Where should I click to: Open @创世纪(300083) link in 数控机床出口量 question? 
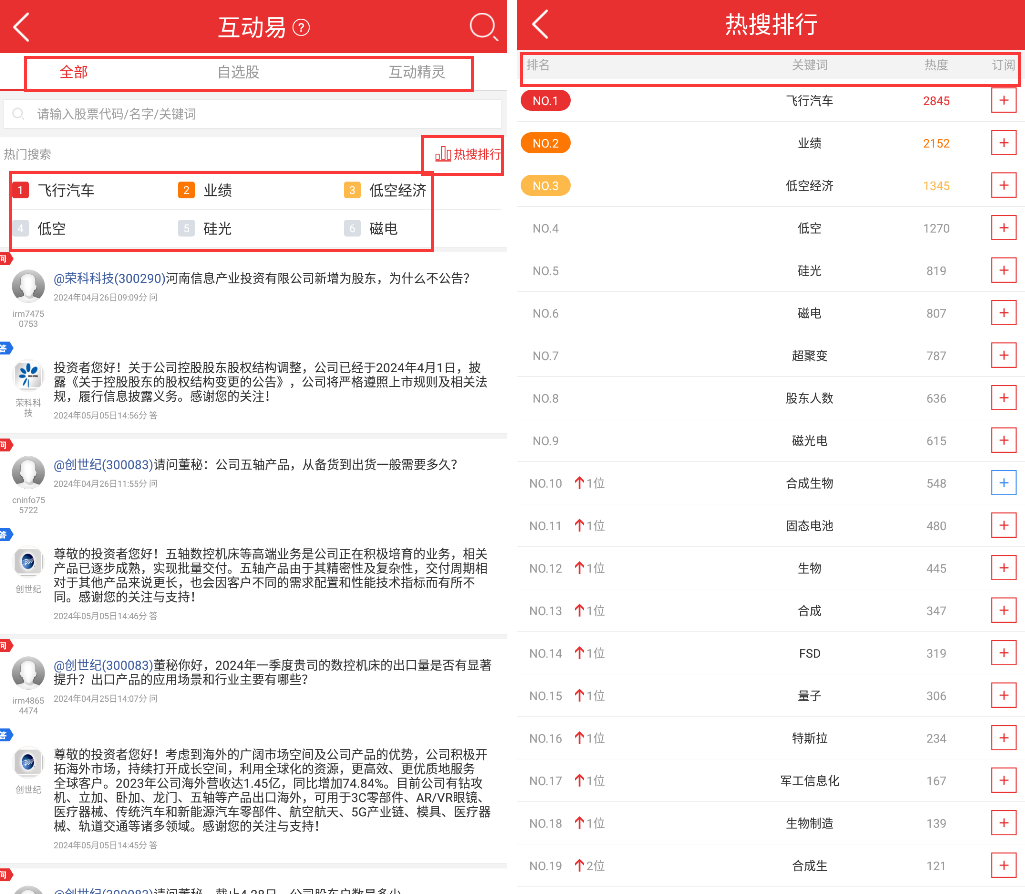(103, 665)
